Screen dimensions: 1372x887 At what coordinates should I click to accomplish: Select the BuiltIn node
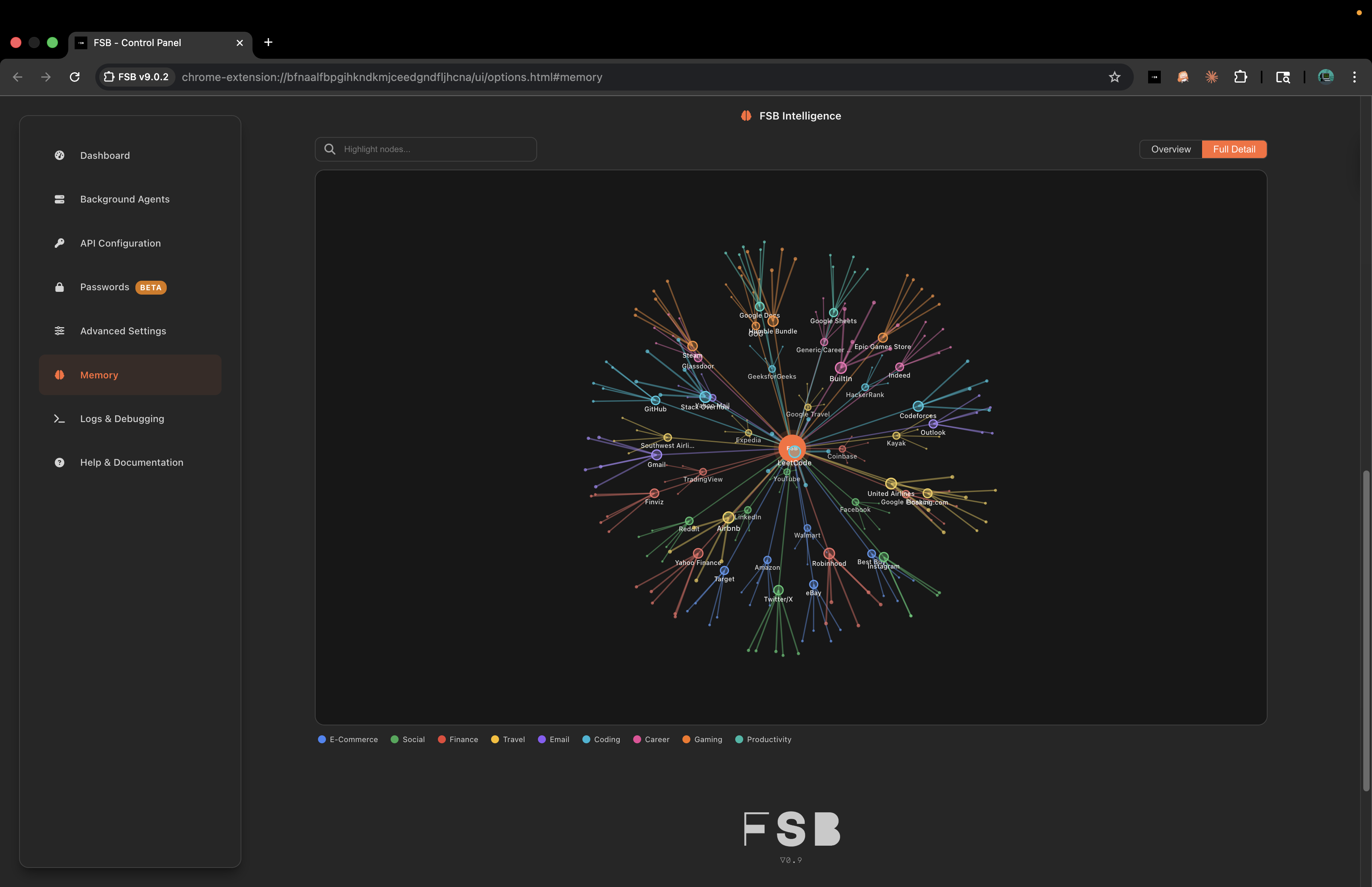(841, 368)
